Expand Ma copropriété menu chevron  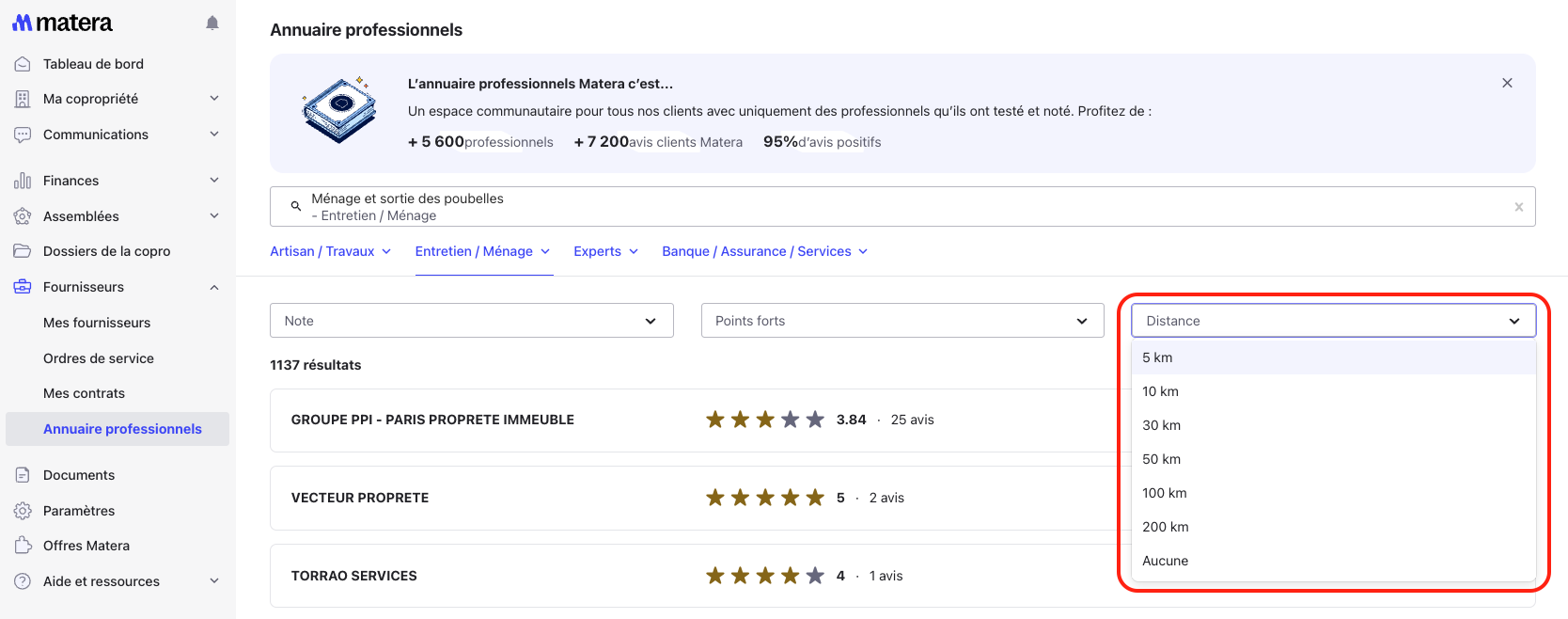click(x=214, y=99)
